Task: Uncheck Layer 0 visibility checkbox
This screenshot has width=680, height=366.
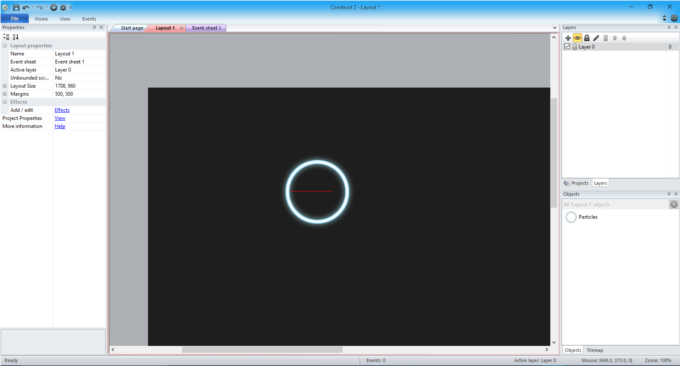Action: 567,46
